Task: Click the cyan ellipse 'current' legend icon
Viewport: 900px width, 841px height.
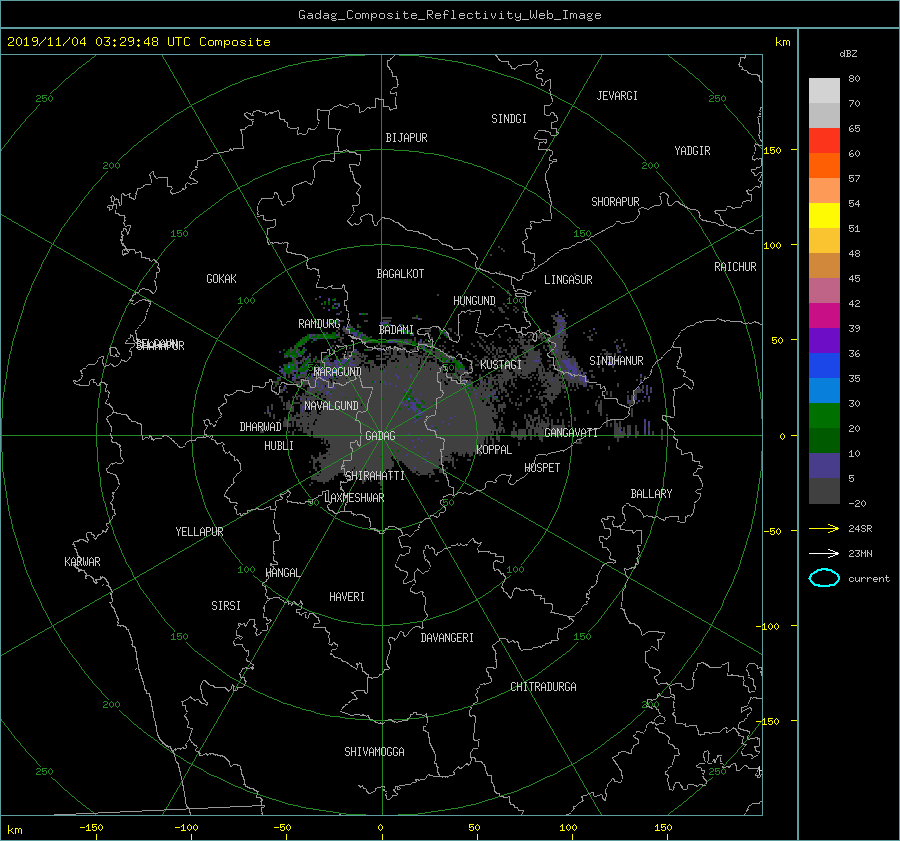Action: (824, 578)
